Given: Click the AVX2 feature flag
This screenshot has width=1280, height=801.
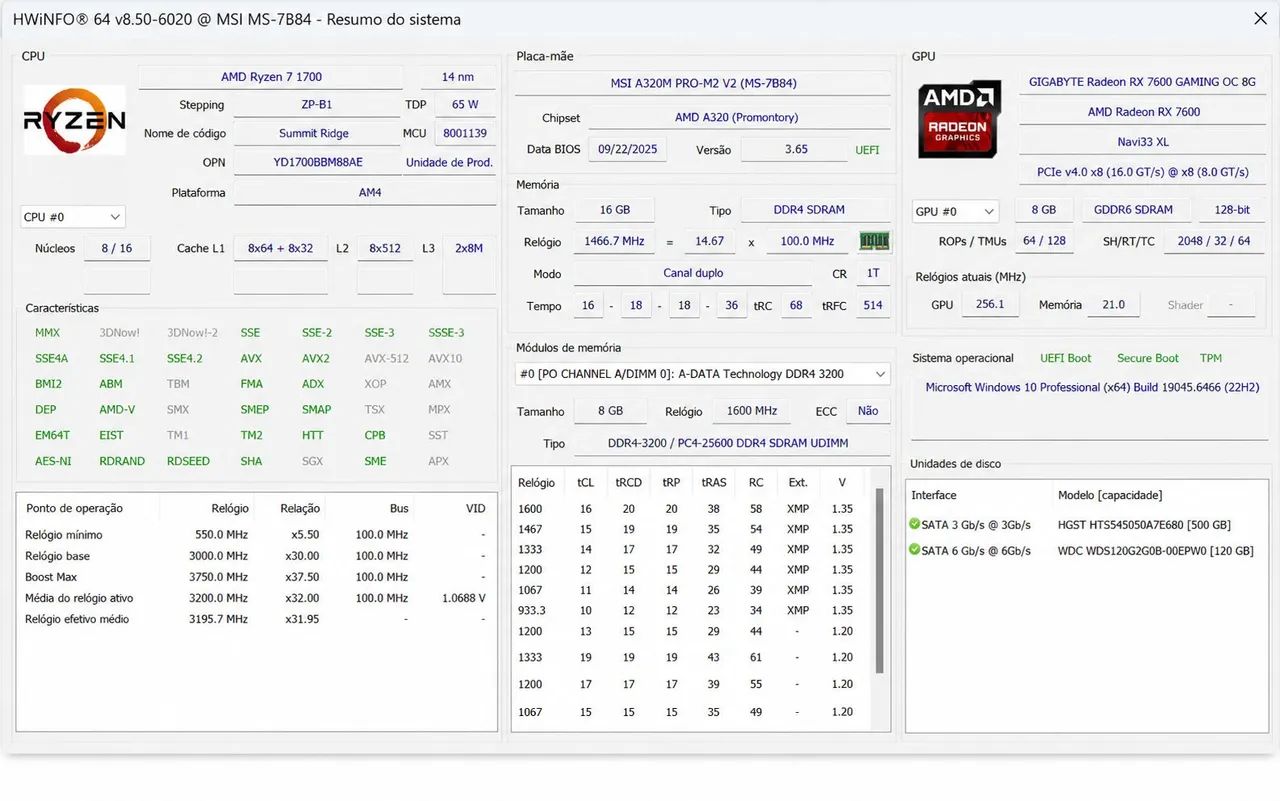Looking at the screenshot, I should coord(315,358).
